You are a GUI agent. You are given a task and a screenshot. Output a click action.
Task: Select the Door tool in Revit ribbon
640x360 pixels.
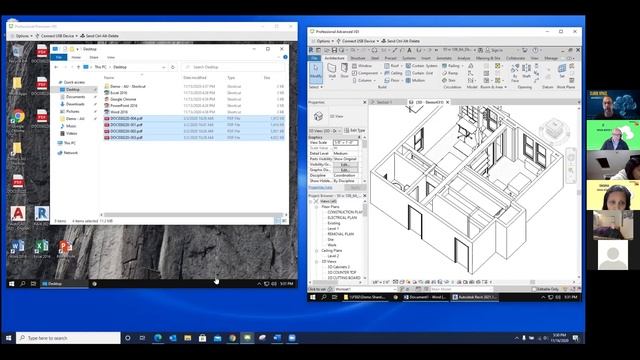344,71
